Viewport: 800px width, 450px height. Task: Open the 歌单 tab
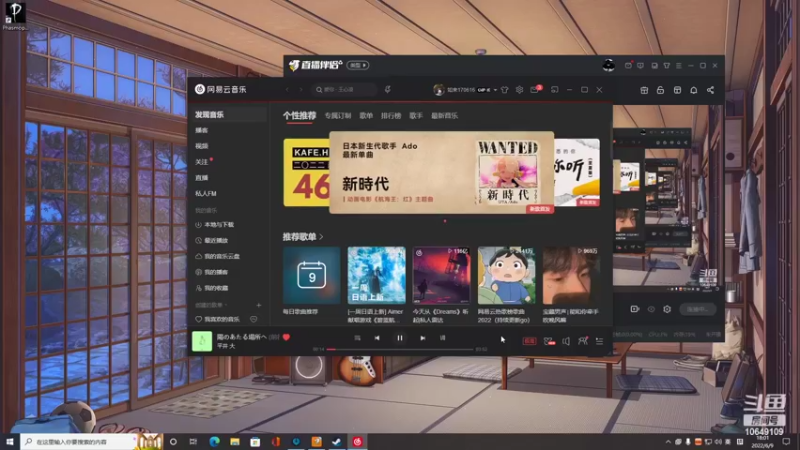point(366,116)
